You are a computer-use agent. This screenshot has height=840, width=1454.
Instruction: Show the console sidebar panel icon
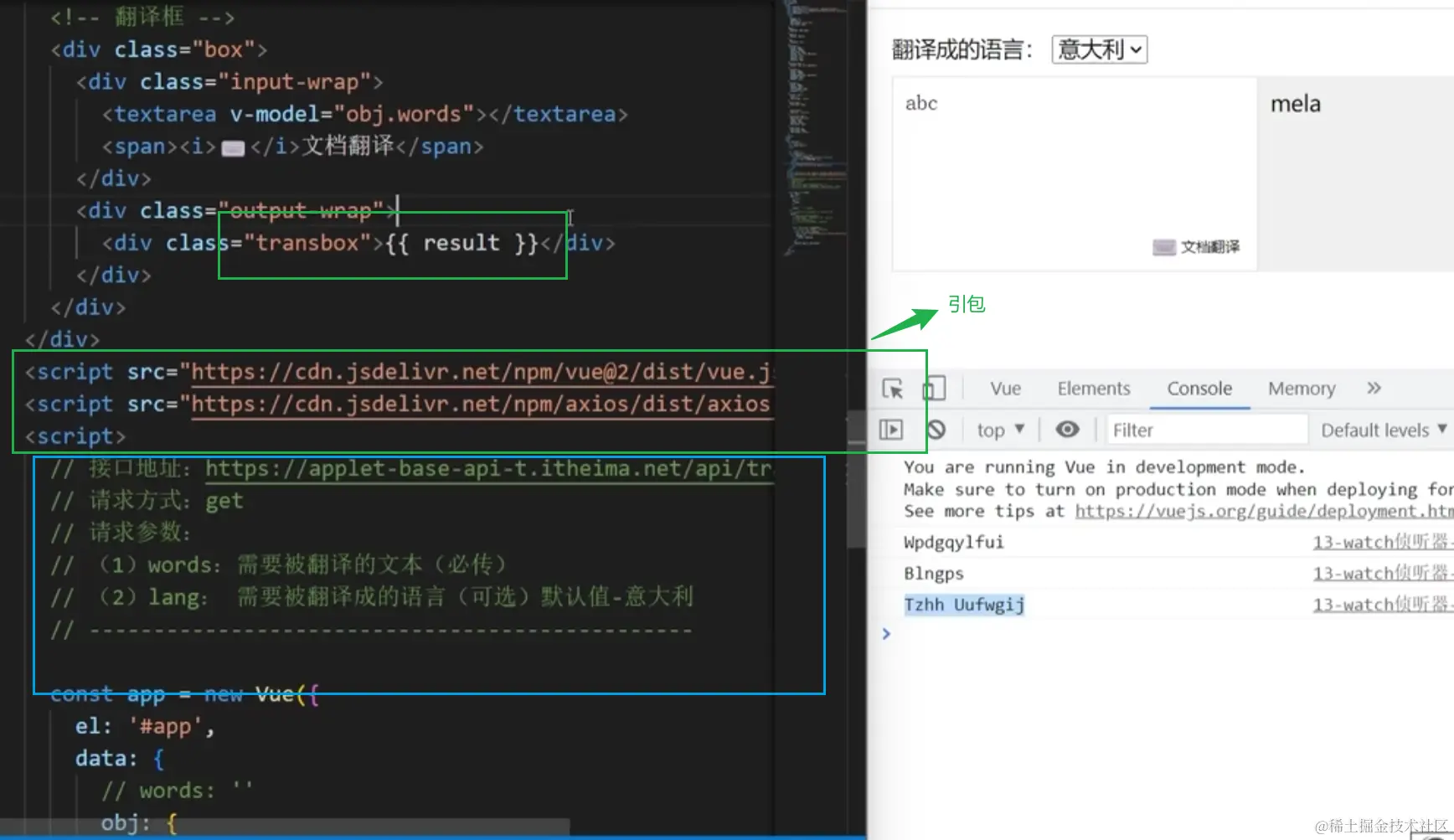click(890, 430)
